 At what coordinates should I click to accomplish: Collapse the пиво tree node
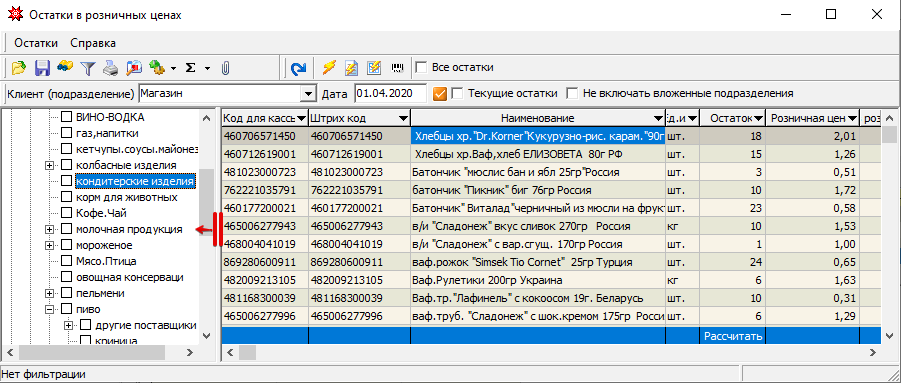(x=49, y=310)
